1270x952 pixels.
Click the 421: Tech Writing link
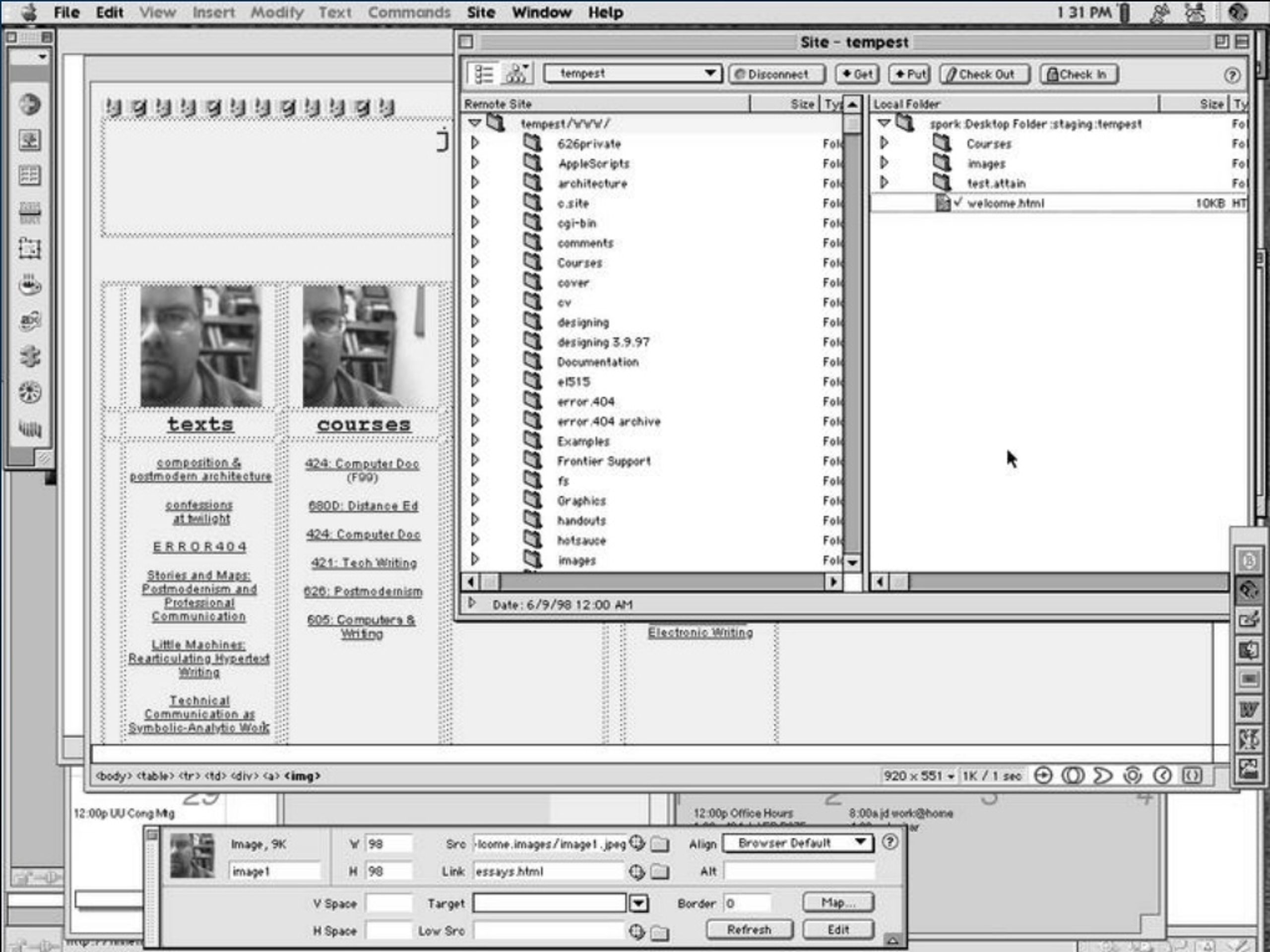click(x=364, y=563)
